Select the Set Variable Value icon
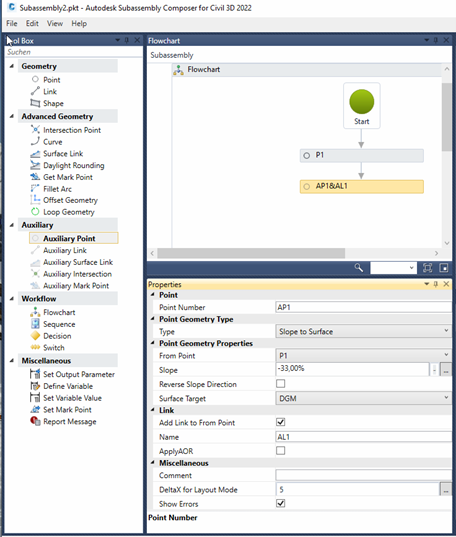The height and width of the screenshot is (537, 456). point(35,398)
